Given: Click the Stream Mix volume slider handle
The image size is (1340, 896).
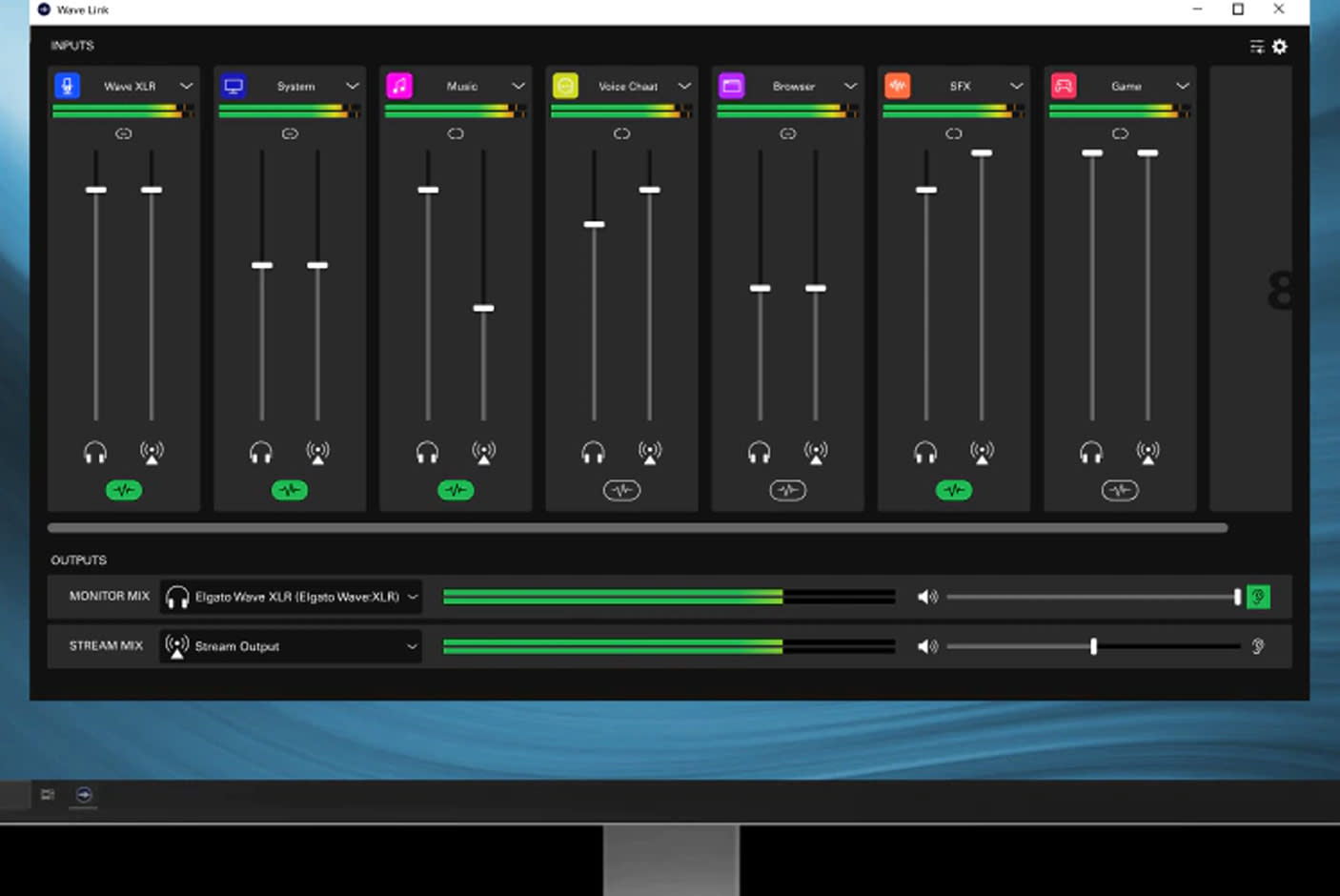Looking at the screenshot, I should click(x=1093, y=646).
